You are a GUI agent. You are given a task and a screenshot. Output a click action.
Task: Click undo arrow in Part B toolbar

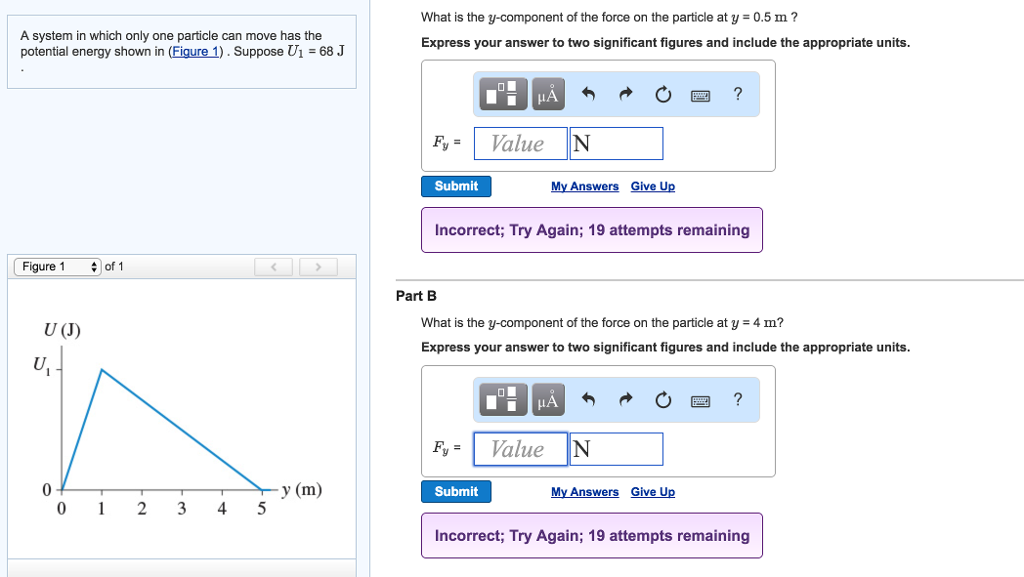(589, 400)
